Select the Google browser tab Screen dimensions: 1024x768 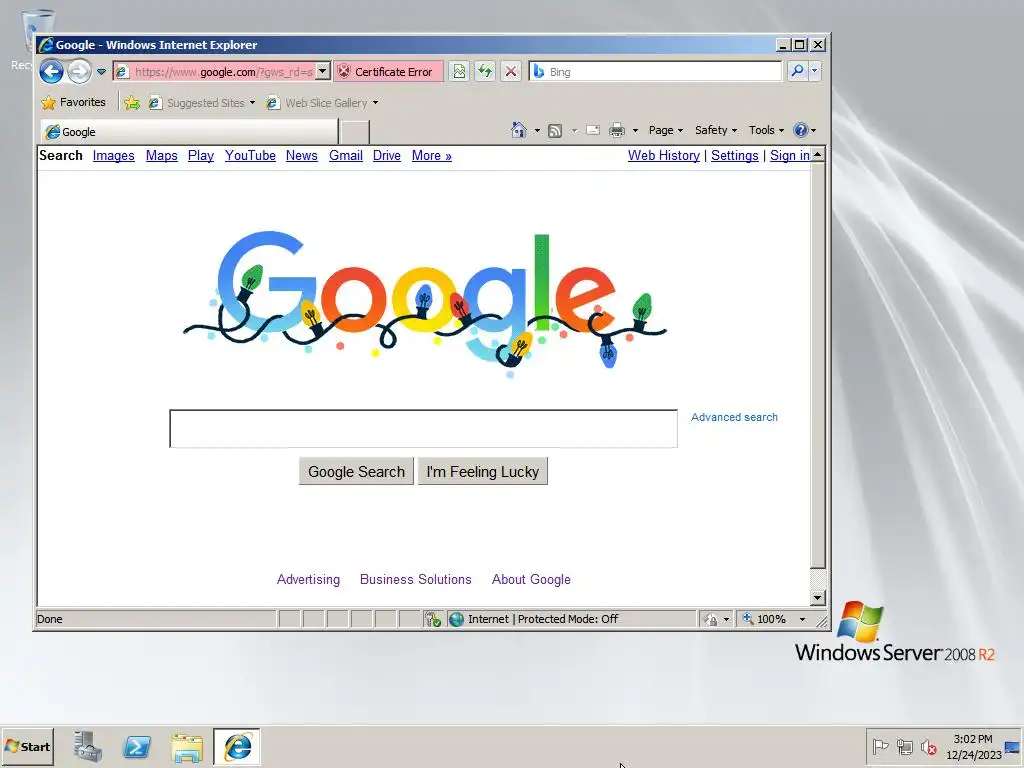click(189, 132)
